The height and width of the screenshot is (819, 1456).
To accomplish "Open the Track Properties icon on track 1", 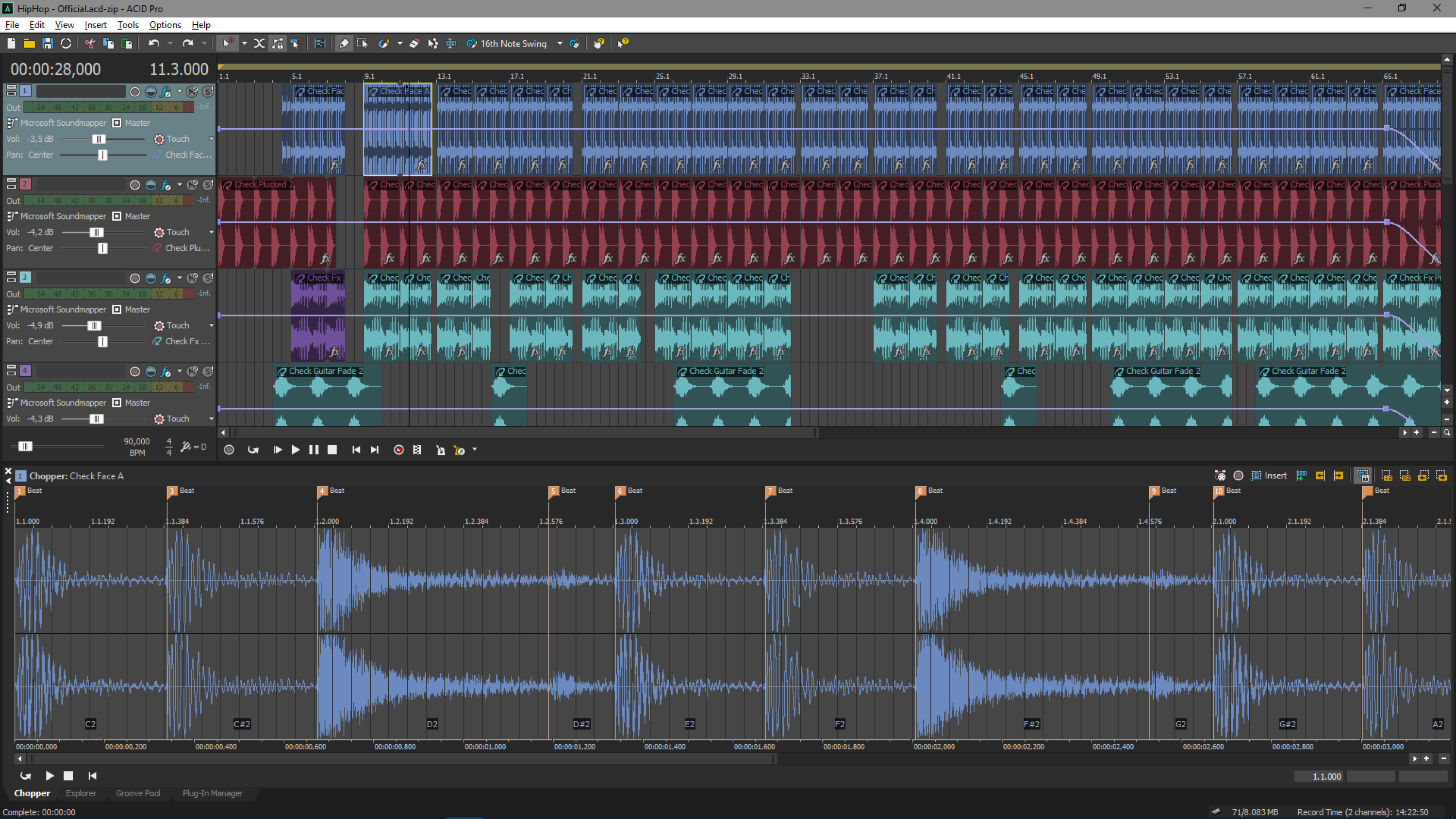I will coord(11,90).
